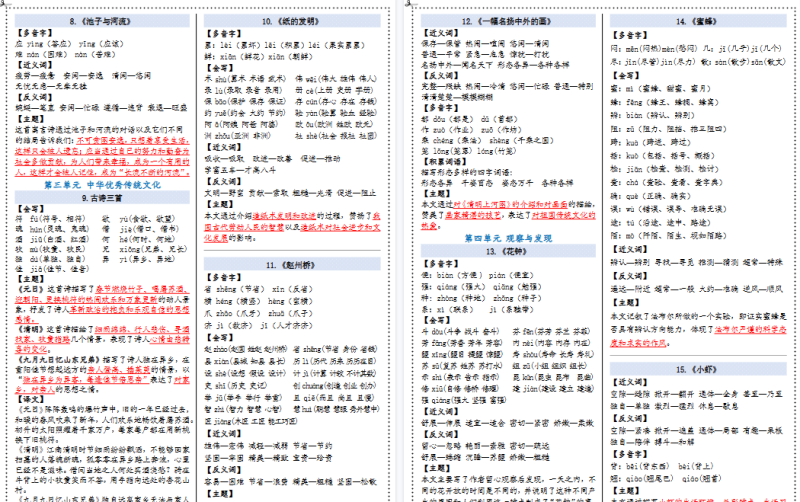The image size is (800, 502).
Task: Click the line starting "便: biàn（方便）"
Action: click(x=477, y=275)
